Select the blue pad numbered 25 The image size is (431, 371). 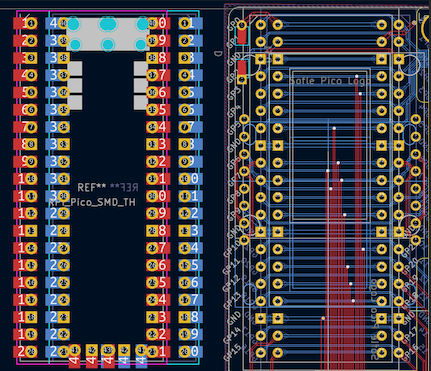59,282
